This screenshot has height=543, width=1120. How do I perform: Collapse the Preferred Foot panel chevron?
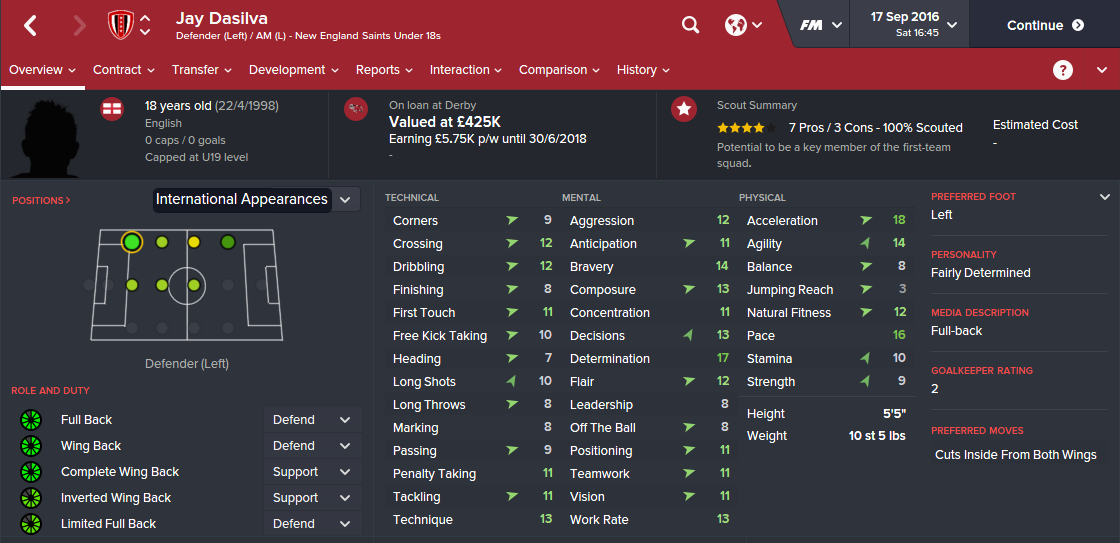click(1105, 197)
